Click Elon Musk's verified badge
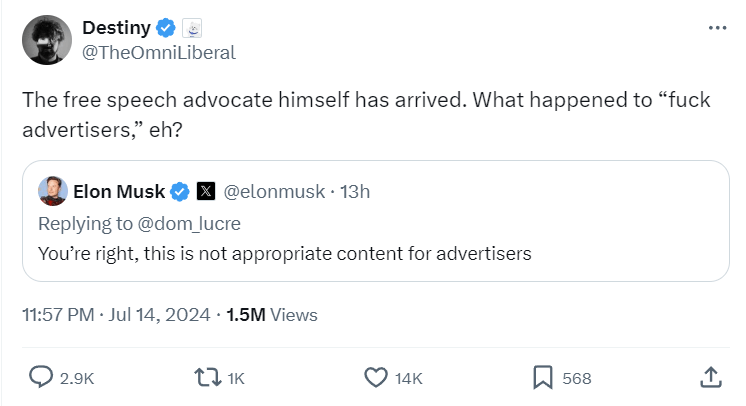746x406 pixels. pos(180,190)
